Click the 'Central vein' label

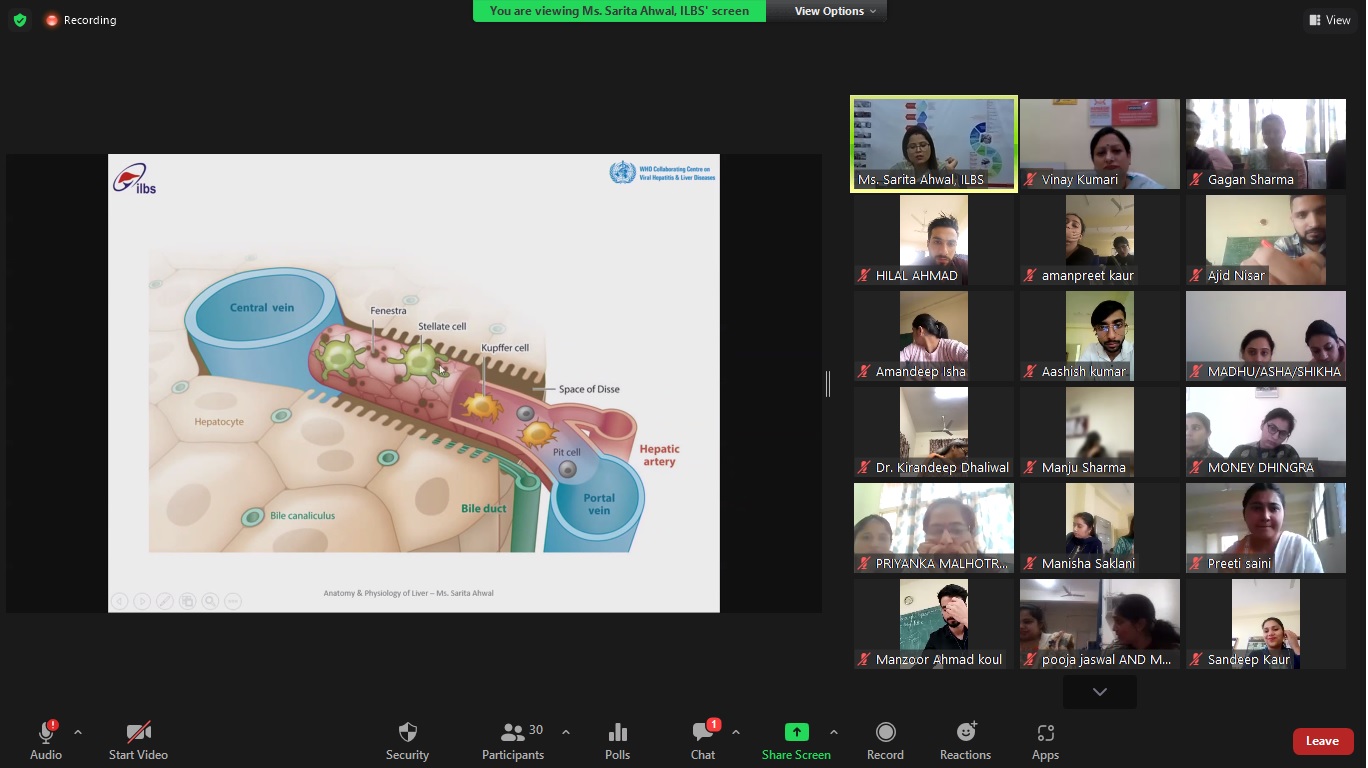(262, 308)
